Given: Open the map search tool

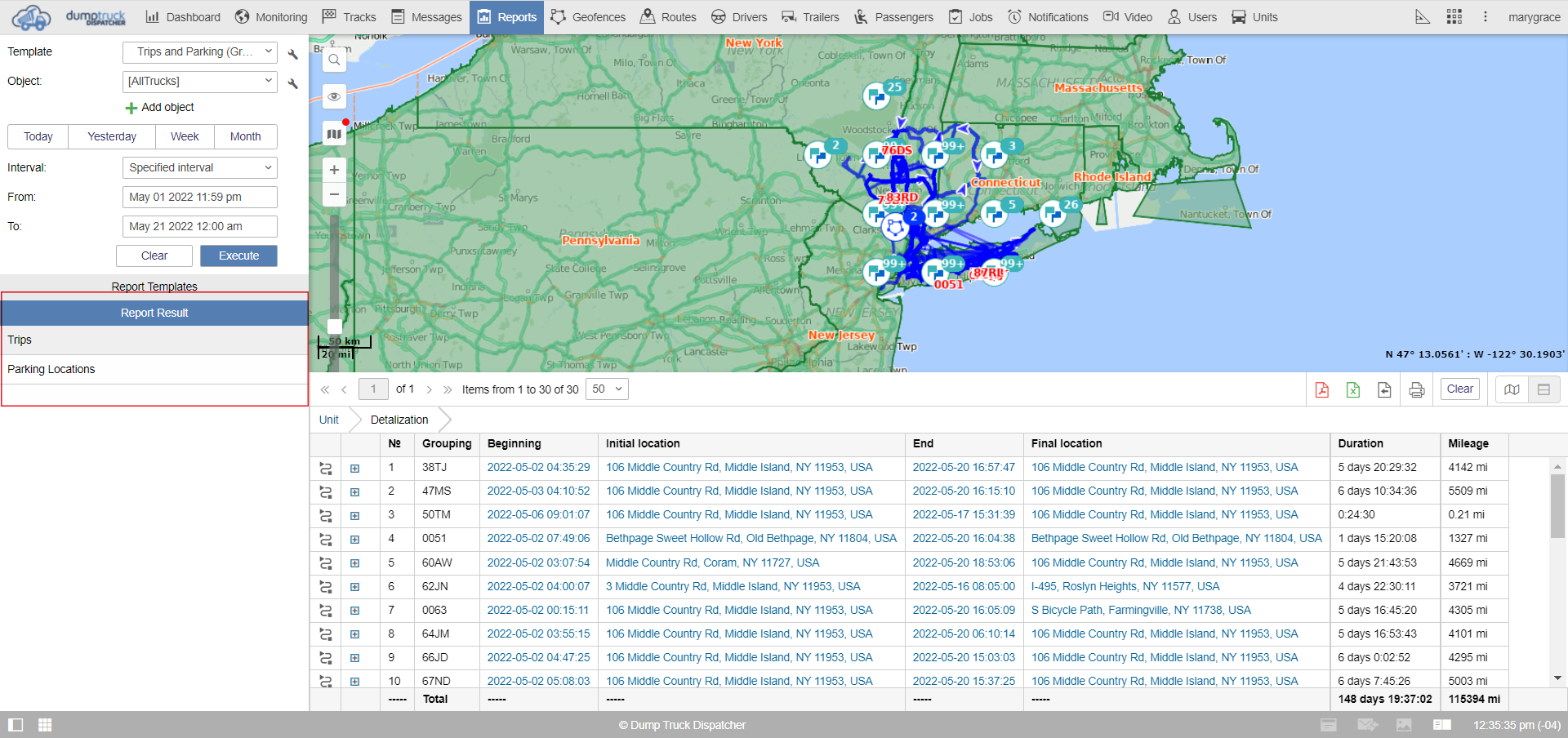Looking at the screenshot, I should tap(334, 60).
